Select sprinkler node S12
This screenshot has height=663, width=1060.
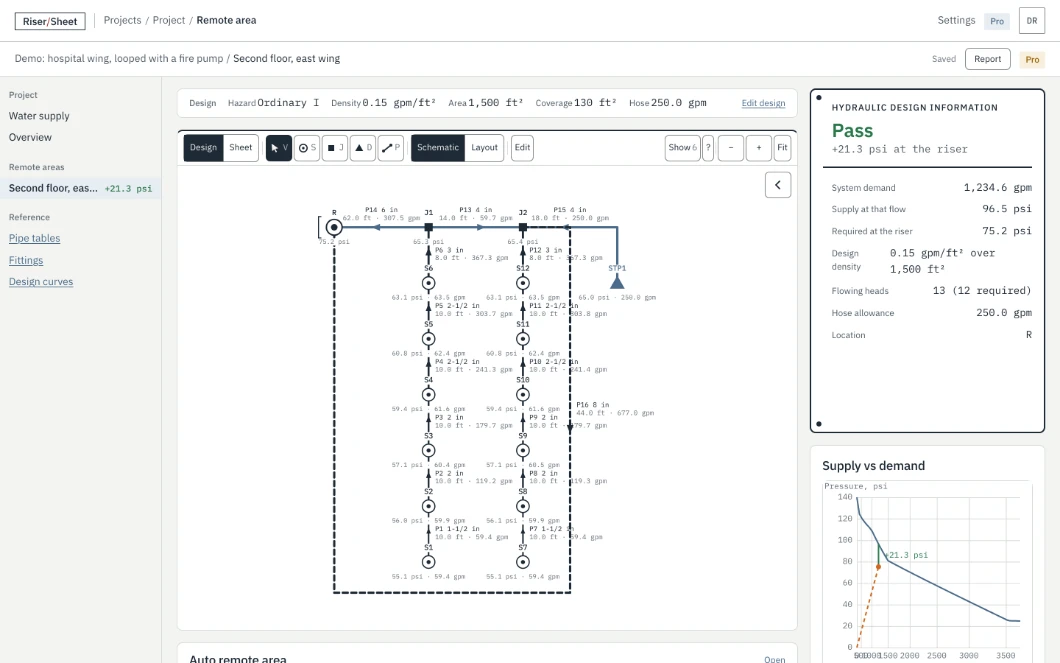[523, 283]
